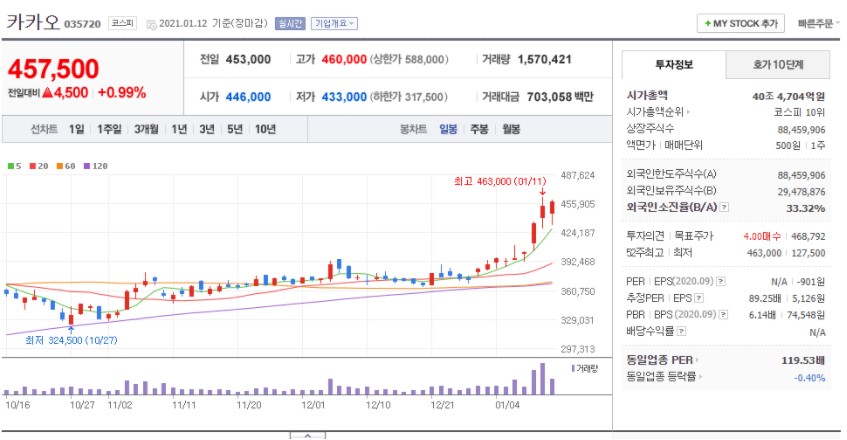Image resolution: width=847 pixels, height=440 pixels.
Task: Click the 시가 value 446,000
Action: tap(248, 97)
